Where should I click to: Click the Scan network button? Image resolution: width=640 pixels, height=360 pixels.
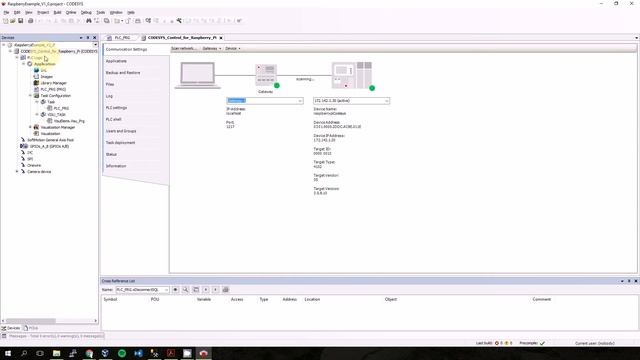point(184,49)
